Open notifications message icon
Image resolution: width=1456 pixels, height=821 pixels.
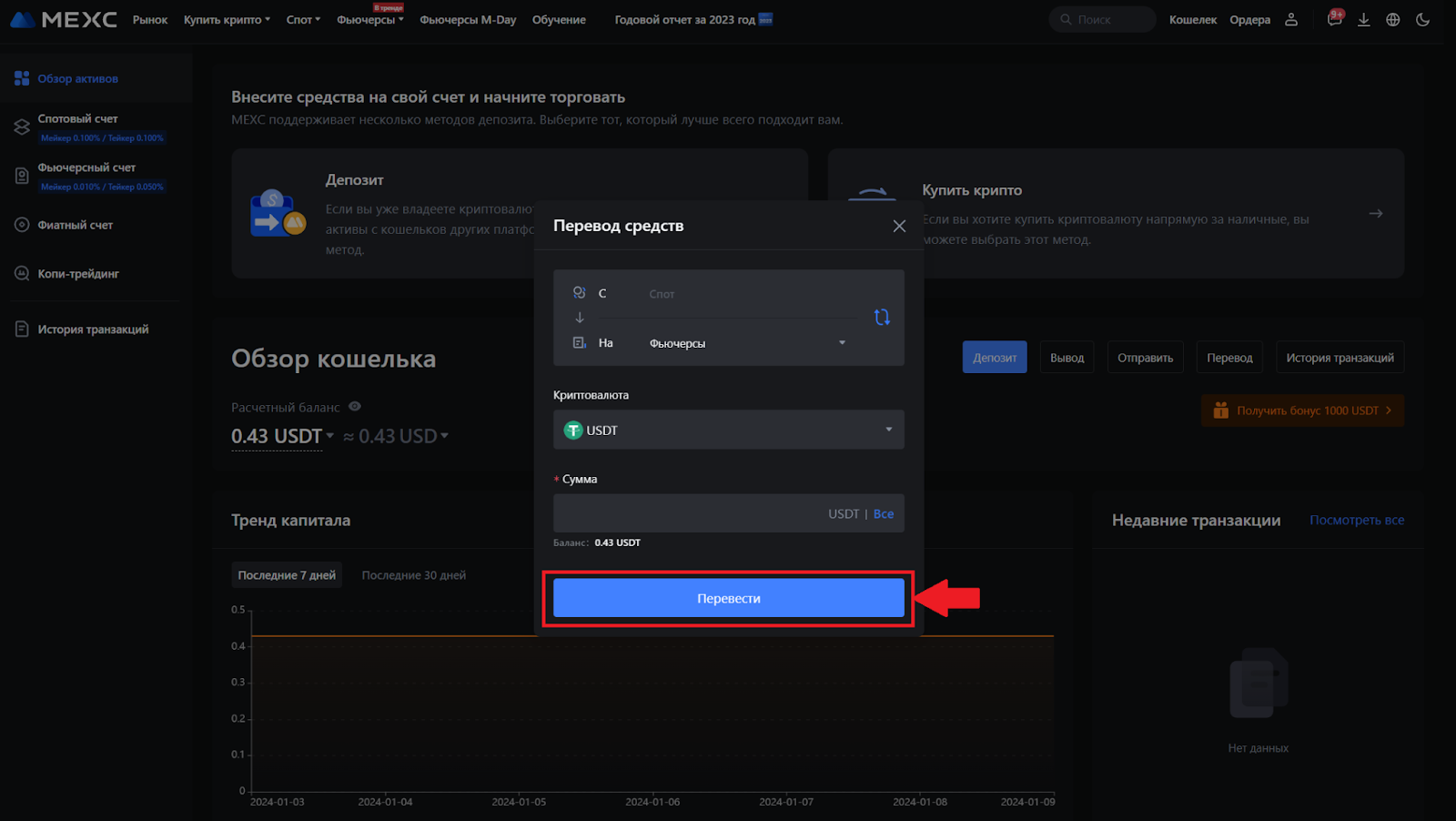tap(1334, 20)
